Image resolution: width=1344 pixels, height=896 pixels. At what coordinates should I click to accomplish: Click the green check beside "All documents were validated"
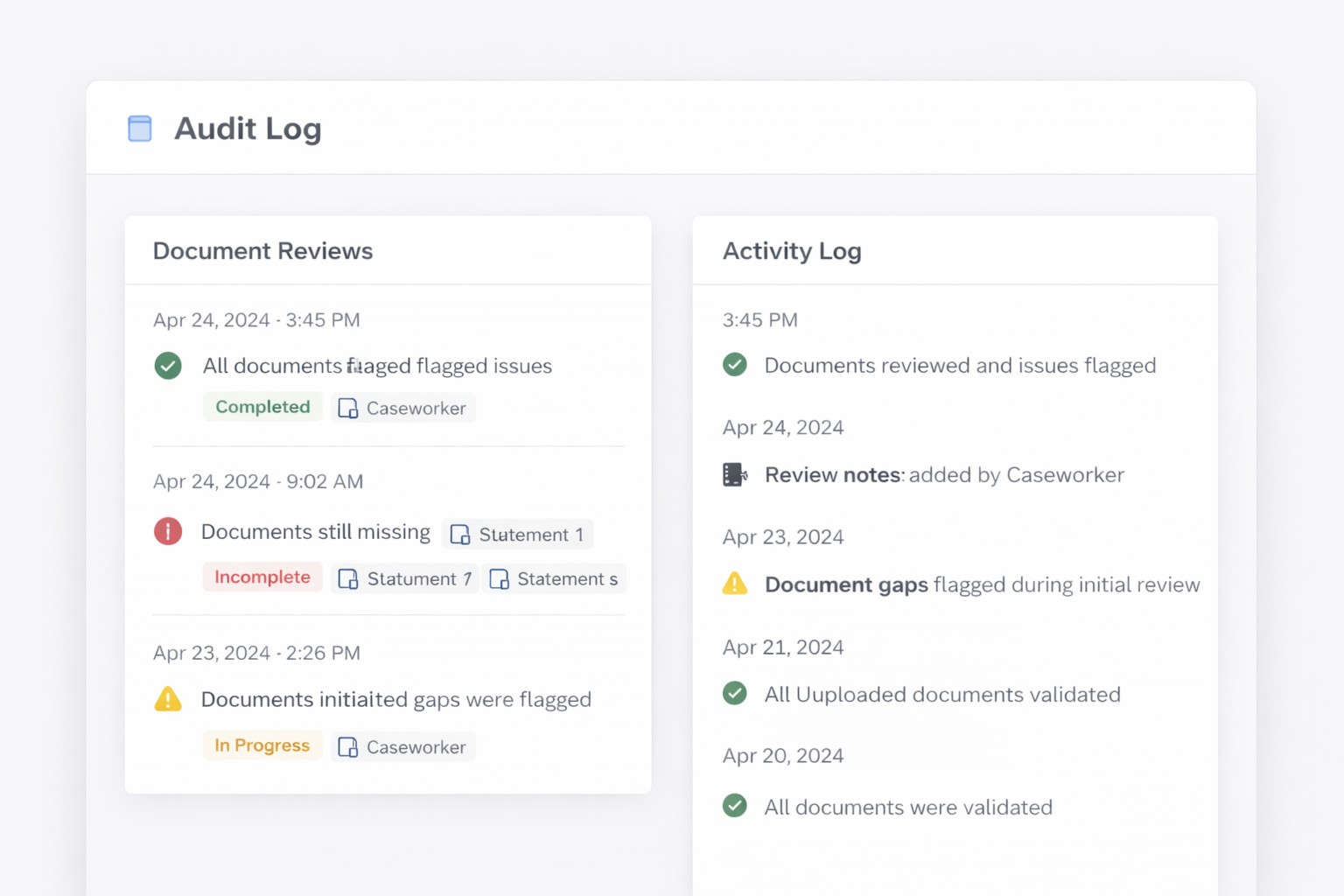[x=735, y=806]
